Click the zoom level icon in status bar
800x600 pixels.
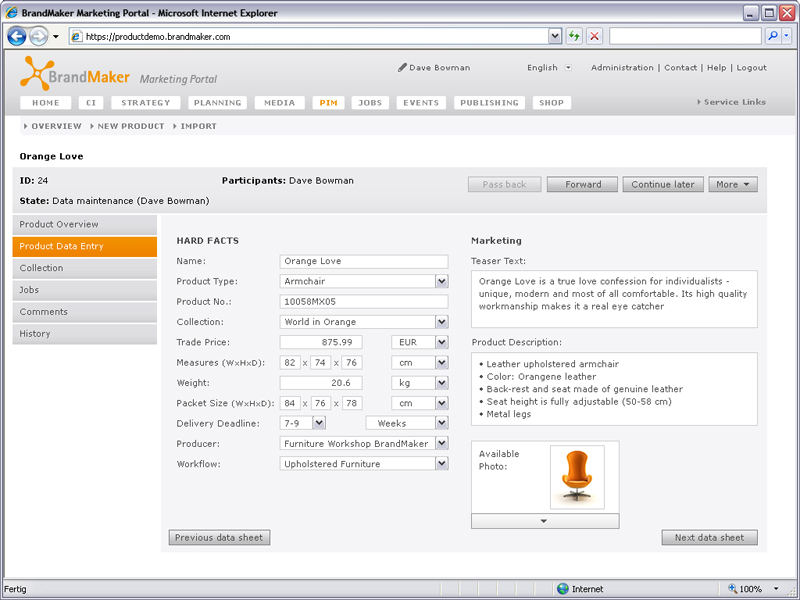[x=733, y=589]
